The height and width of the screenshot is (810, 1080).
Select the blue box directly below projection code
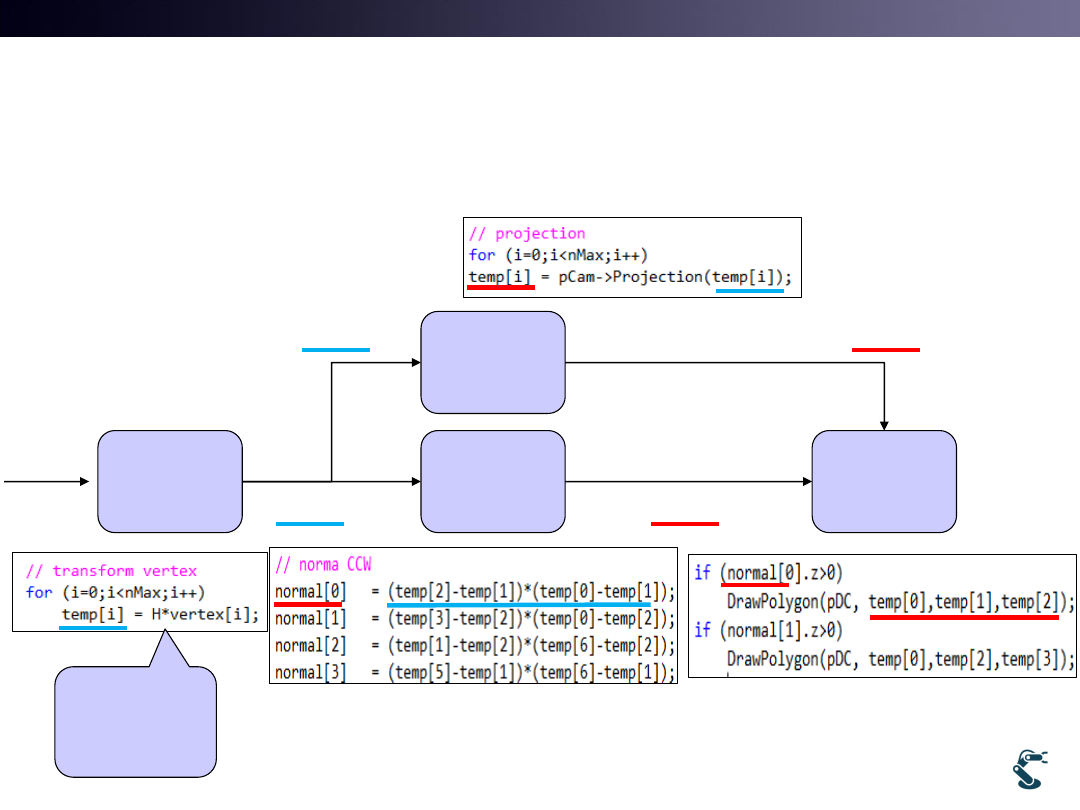493,362
